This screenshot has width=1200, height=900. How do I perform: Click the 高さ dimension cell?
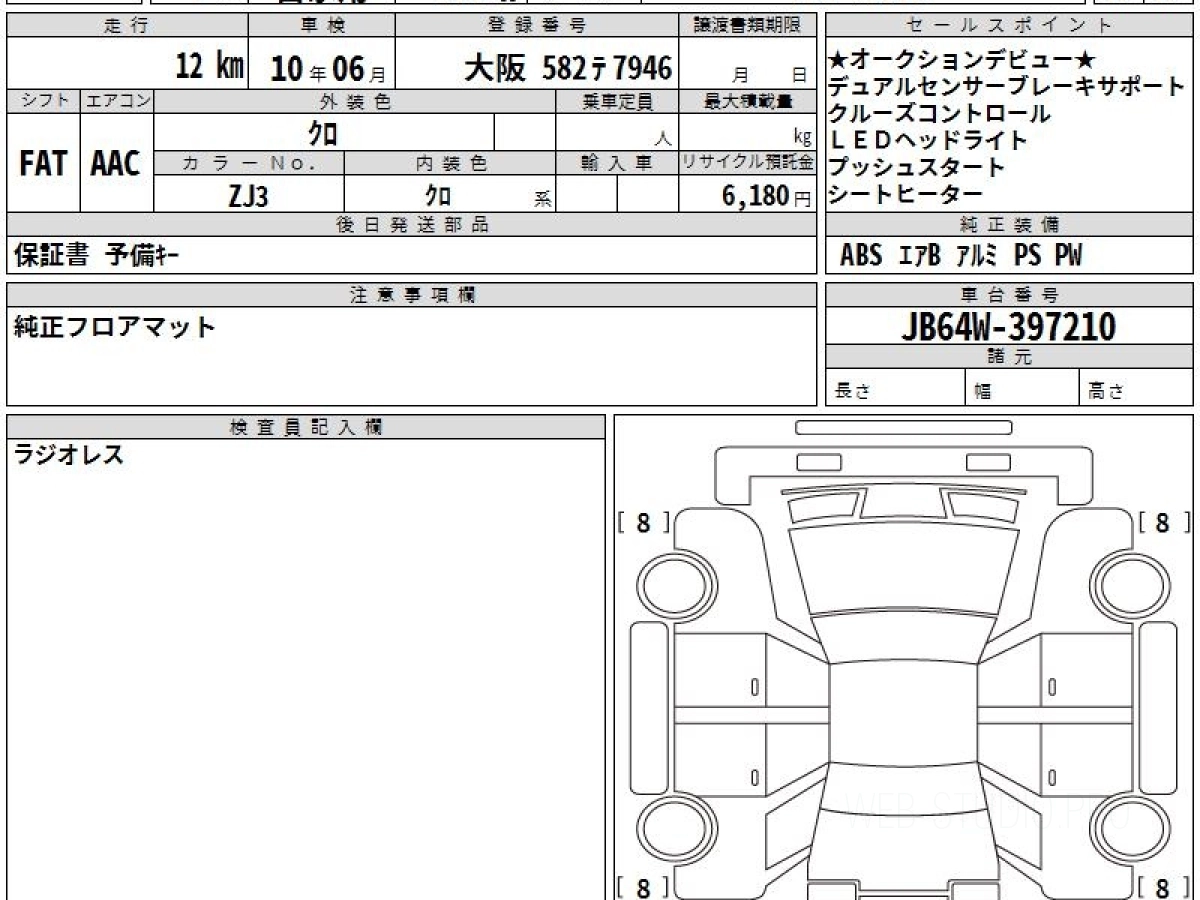pos(1137,388)
